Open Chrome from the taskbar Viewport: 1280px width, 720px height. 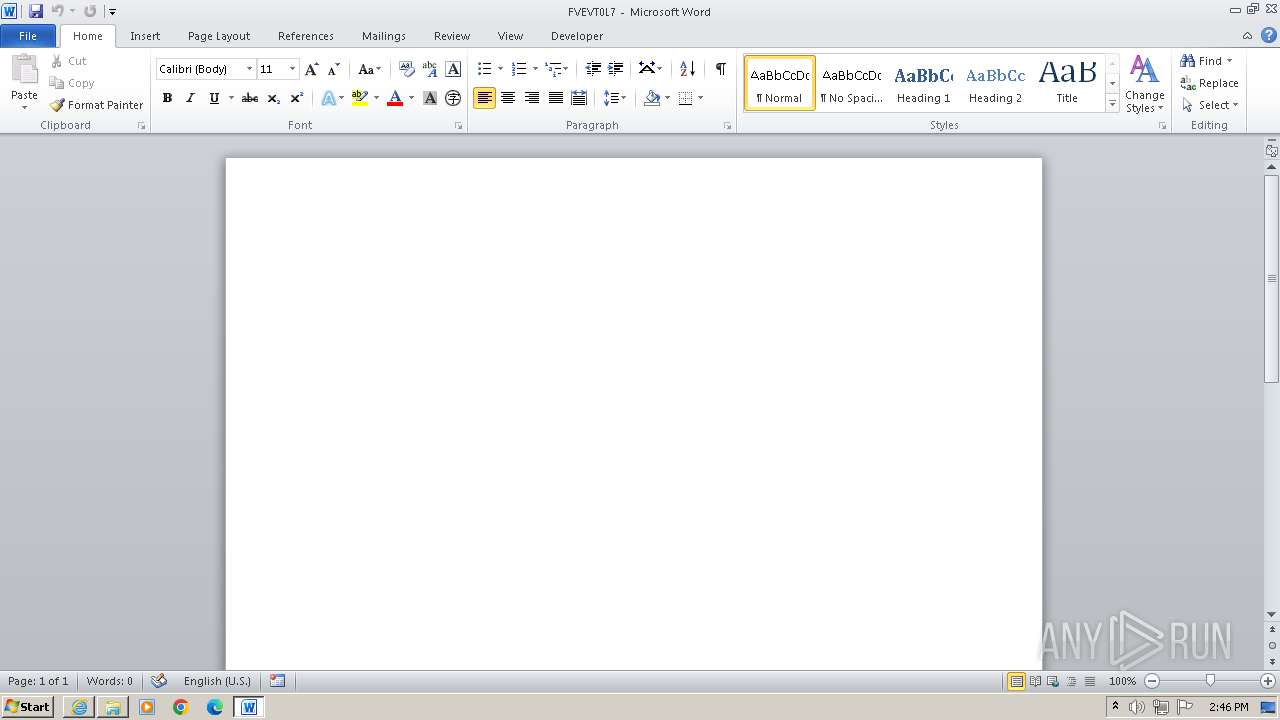[x=181, y=707]
